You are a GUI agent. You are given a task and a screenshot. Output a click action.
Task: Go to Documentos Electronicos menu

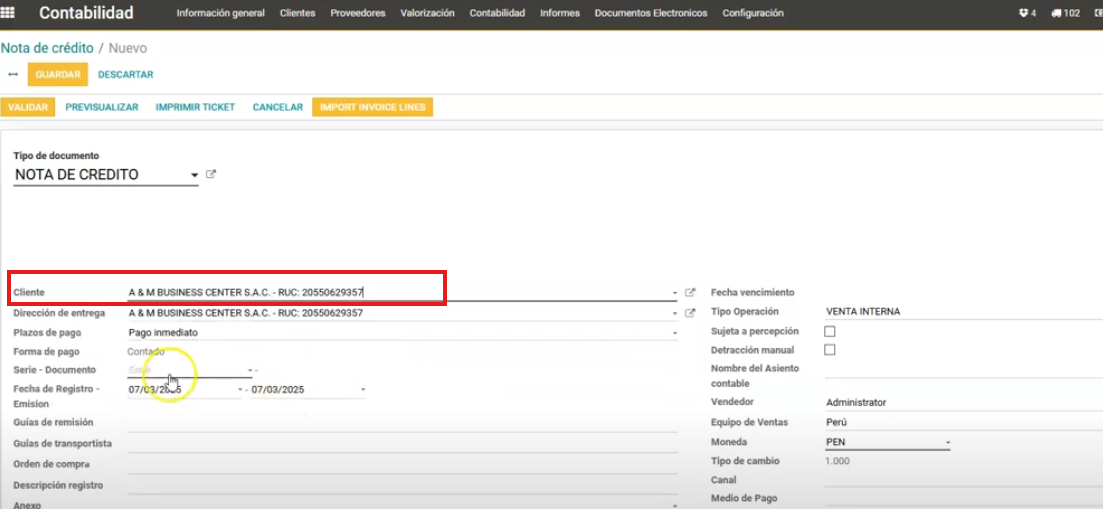coord(650,13)
